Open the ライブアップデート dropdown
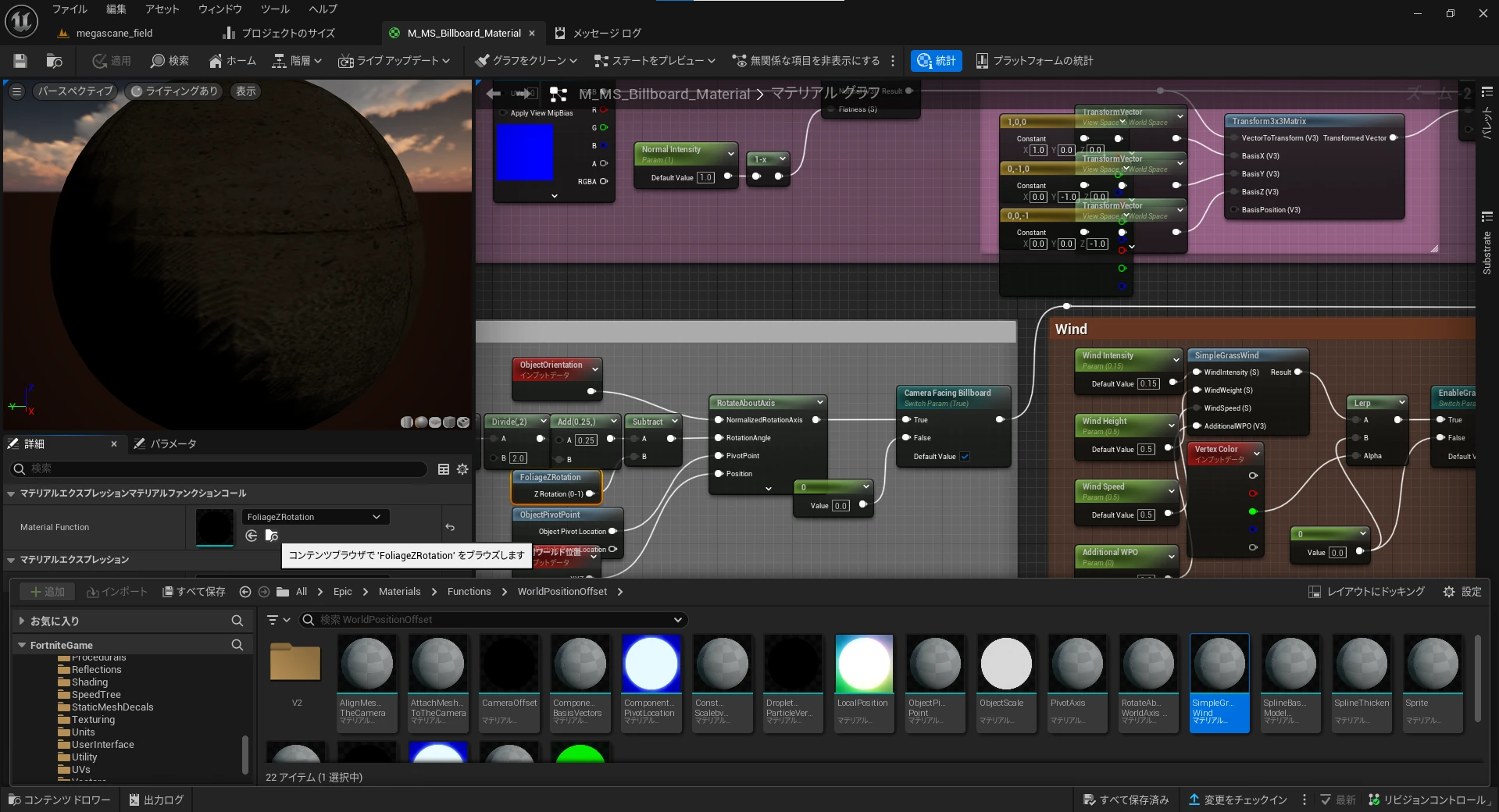 pyautogui.click(x=394, y=61)
